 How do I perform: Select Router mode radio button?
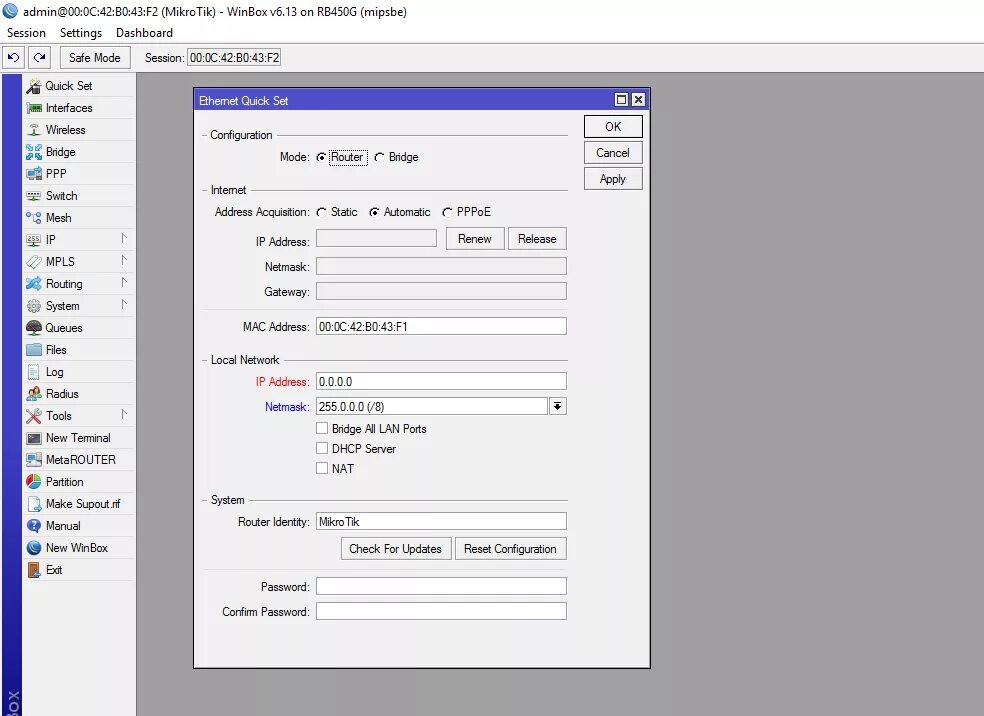[321, 158]
